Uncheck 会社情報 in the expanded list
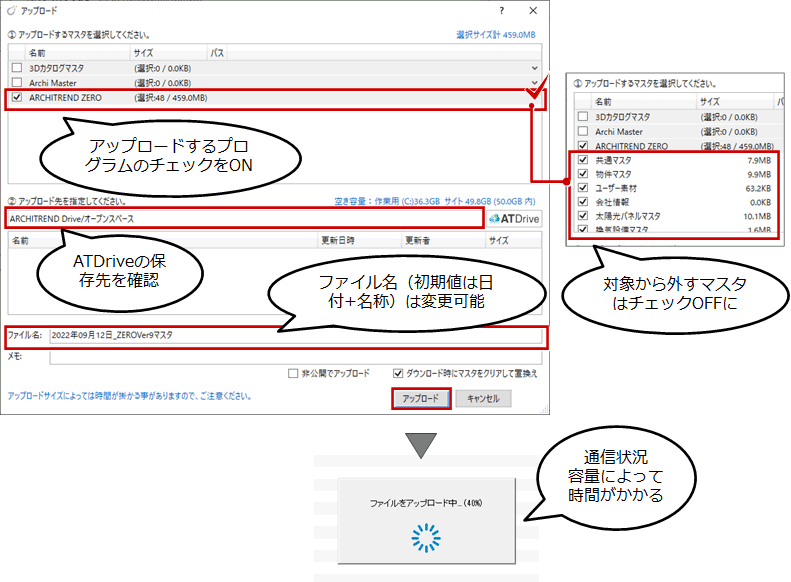The height and width of the screenshot is (582, 791). 583,202
